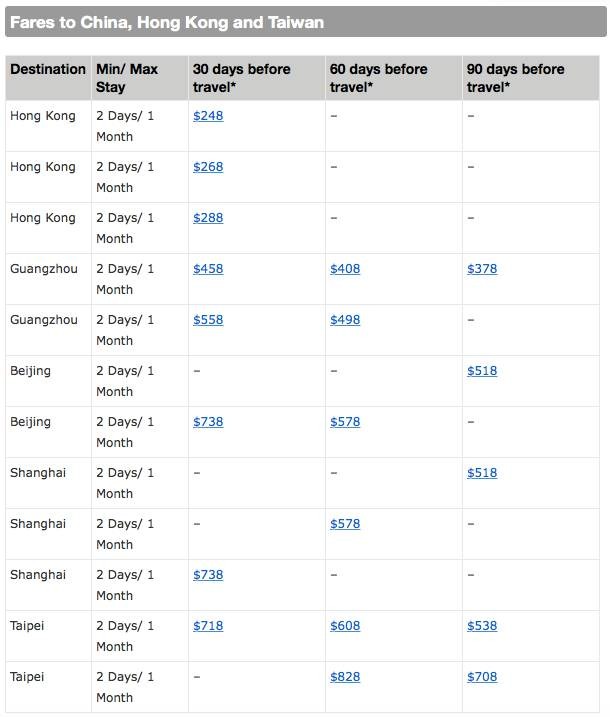
Task: Open the $408 Guangzhou 60-day fare
Action: pos(345,269)
